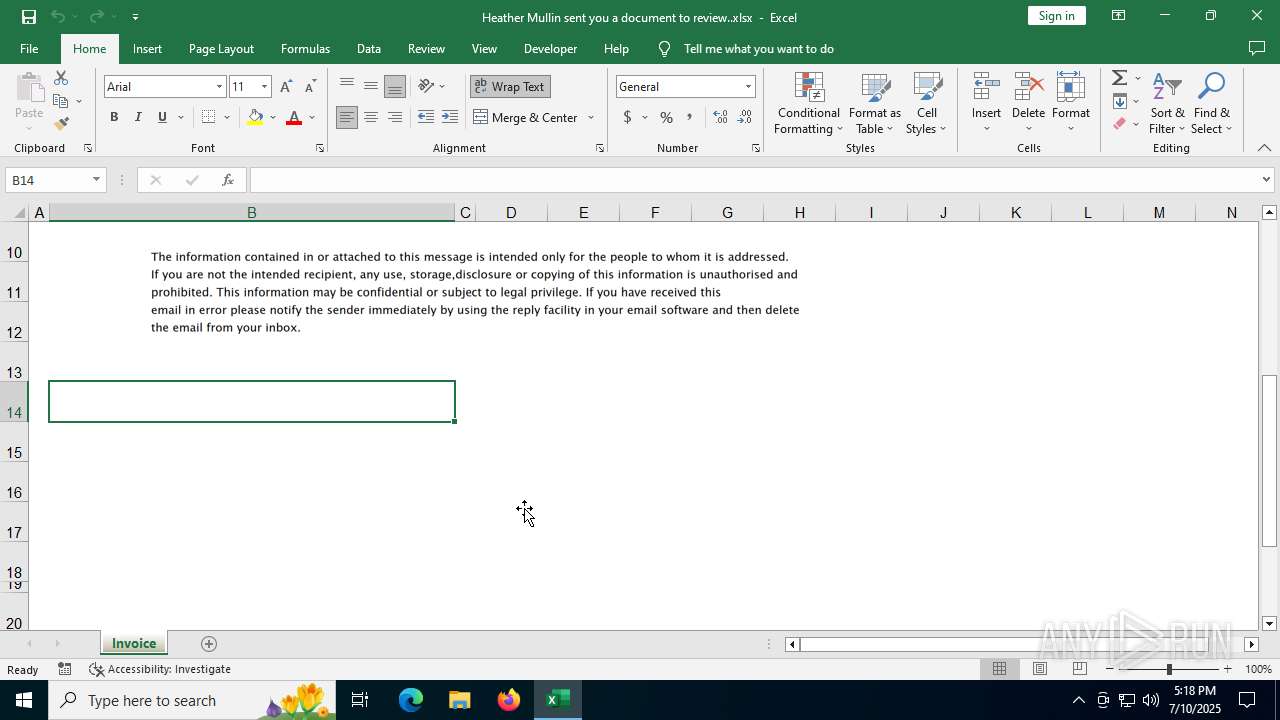Expand the Name Box dropdown arrow
This screenshot has width=1280, height=720.
coord(96,180)
